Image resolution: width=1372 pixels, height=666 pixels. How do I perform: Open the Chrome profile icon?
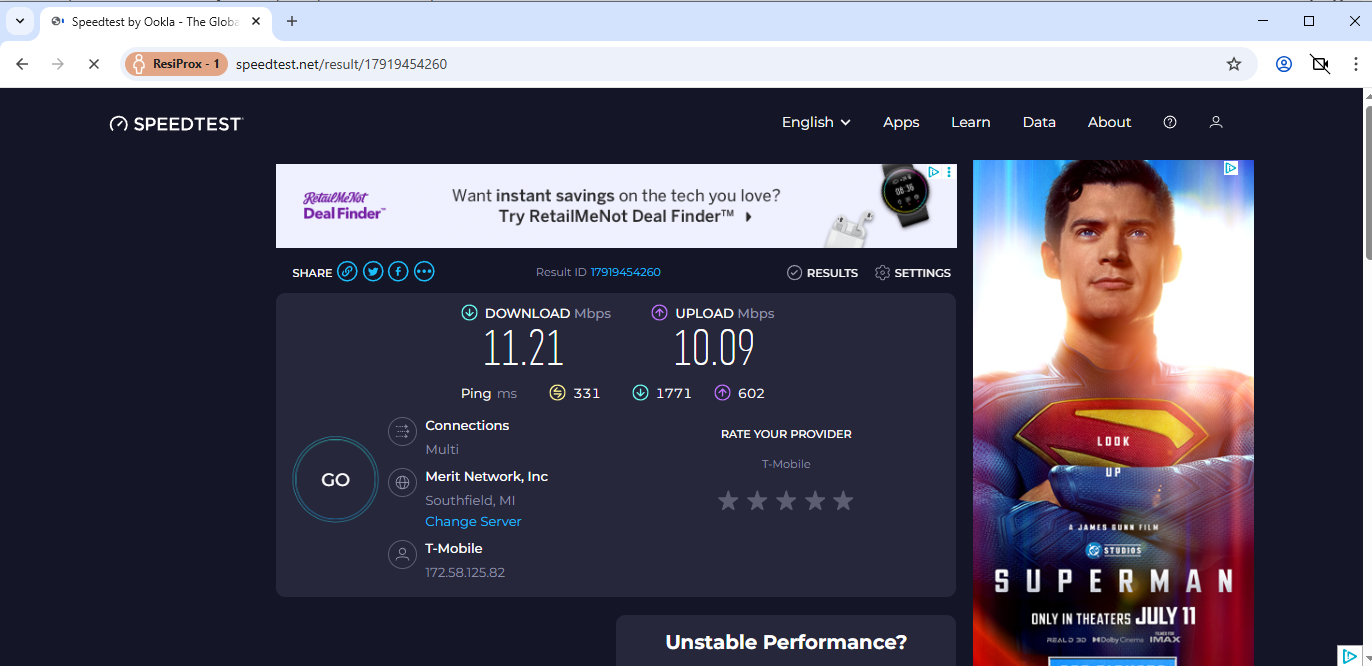pos(1284,64)
